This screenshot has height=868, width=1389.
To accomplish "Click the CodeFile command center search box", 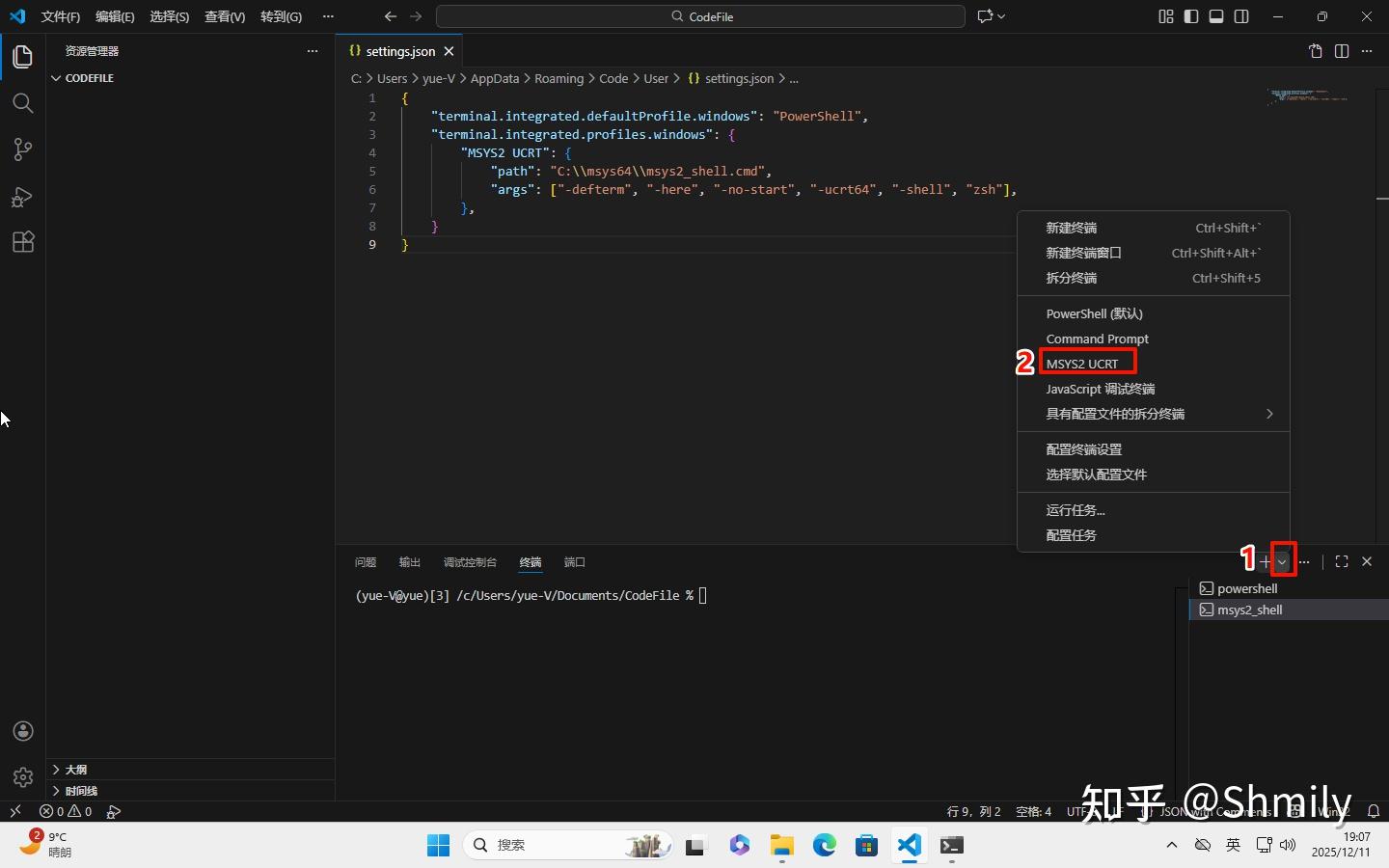I will point(700,16).
